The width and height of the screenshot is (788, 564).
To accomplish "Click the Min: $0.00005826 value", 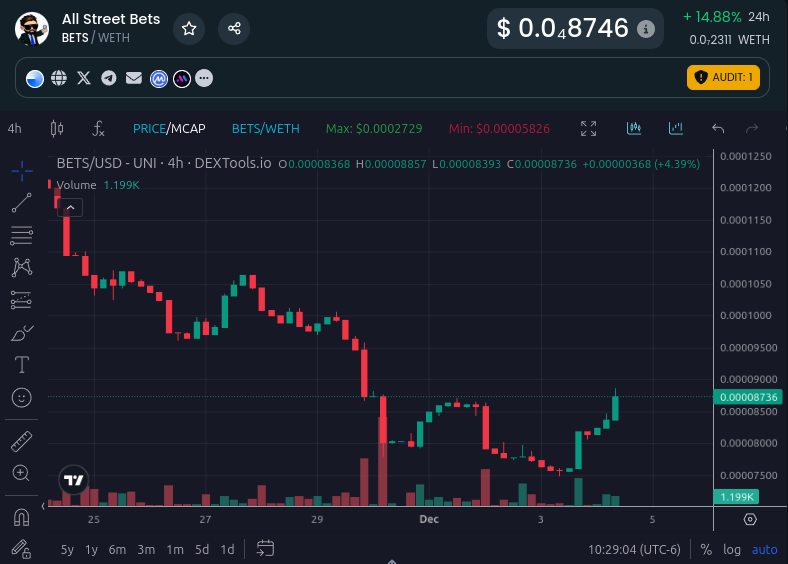I will tap(499, 129).
